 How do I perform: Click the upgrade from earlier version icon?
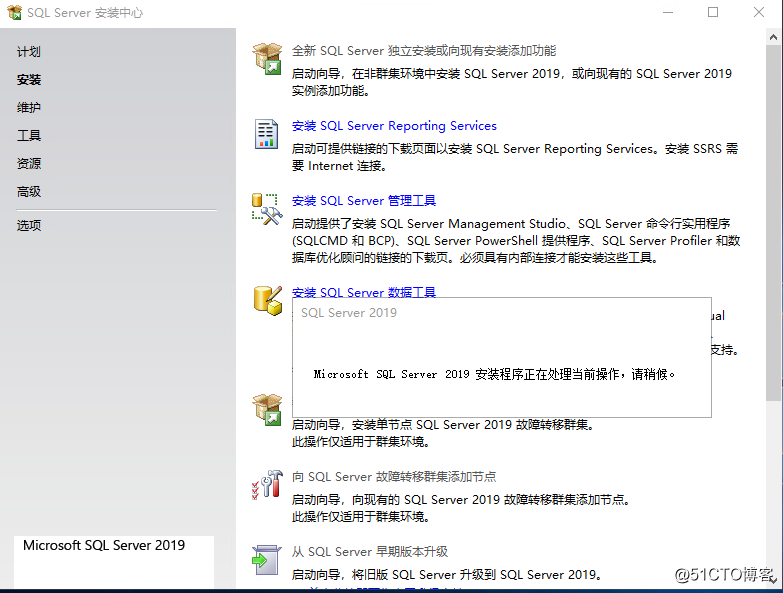tap(267, 560)
